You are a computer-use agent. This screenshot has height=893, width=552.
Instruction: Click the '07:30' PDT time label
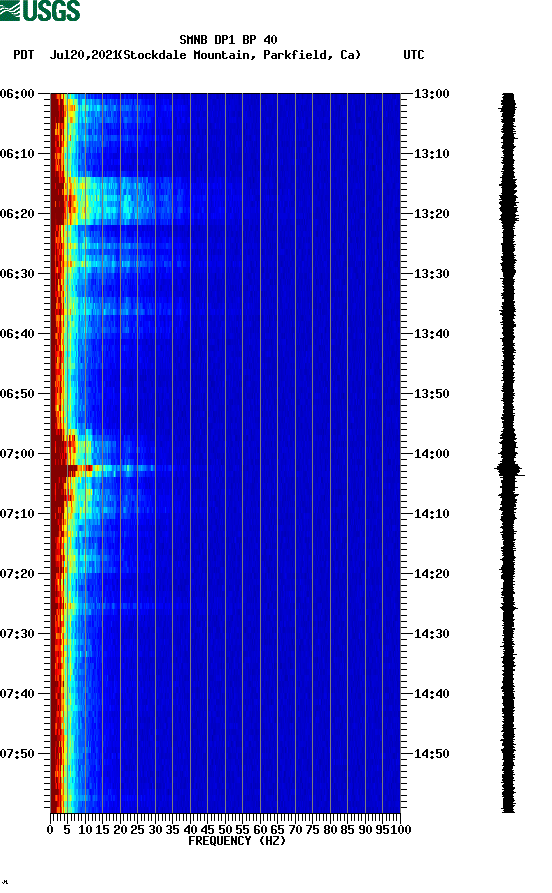17,634
